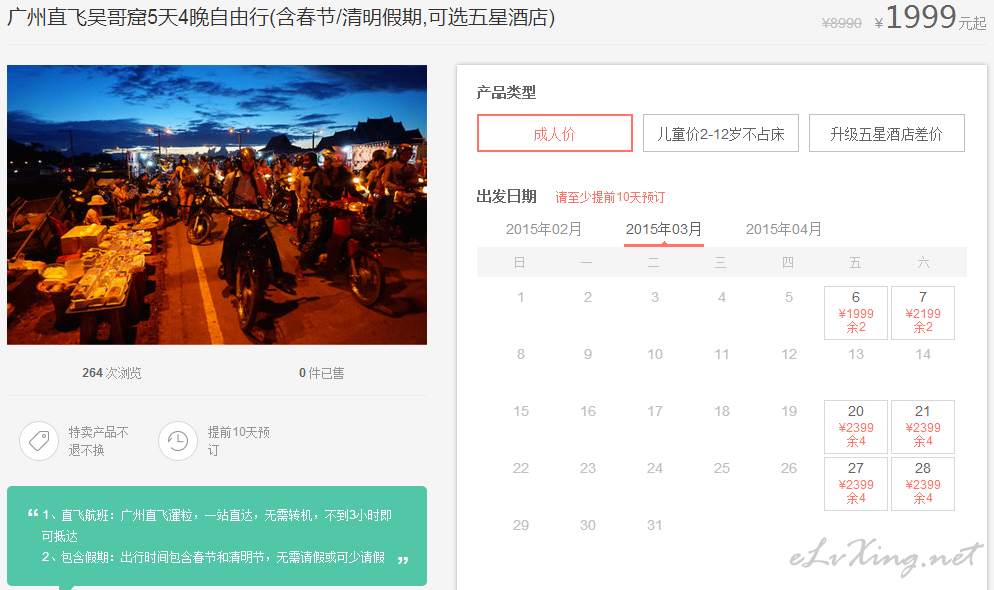Choose March 21 departure ¥2399
Screen dimensions: 994x590
coord(923,427)
